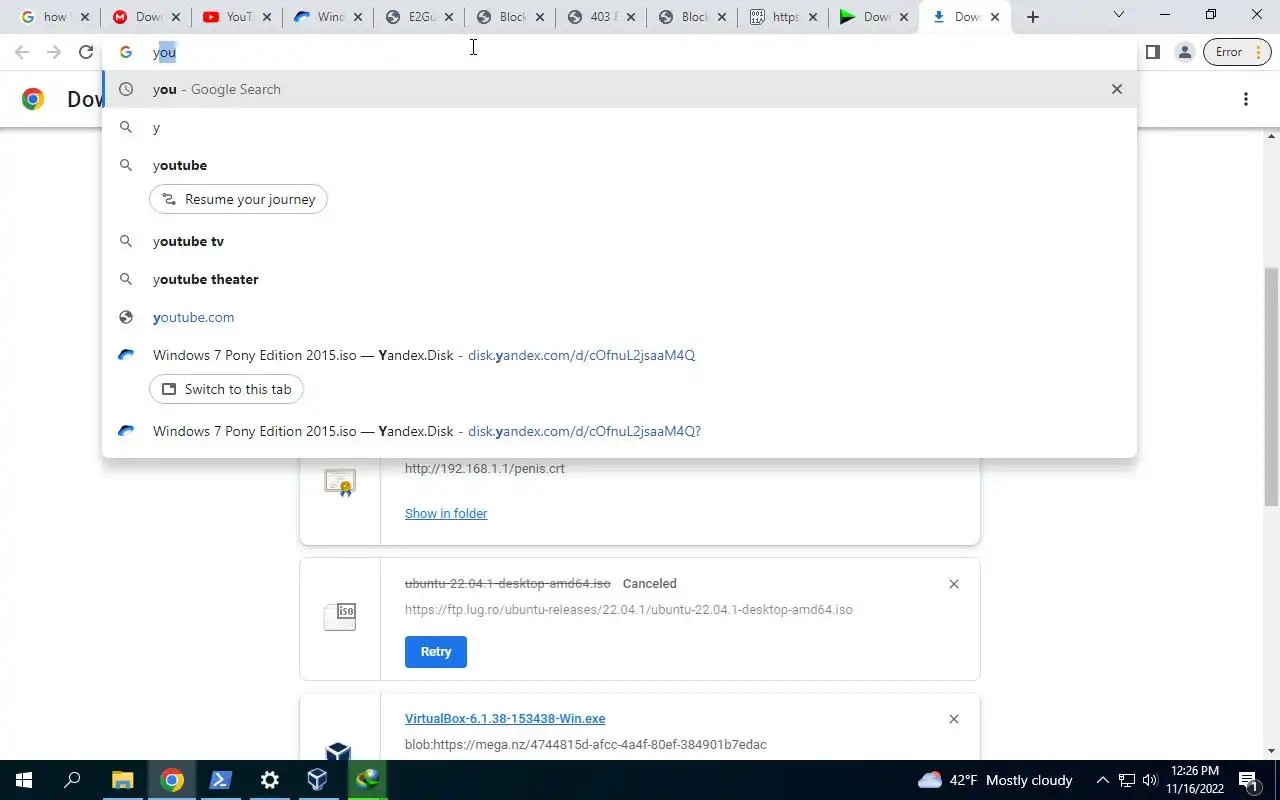Click the Error update button

point(1237,52)
